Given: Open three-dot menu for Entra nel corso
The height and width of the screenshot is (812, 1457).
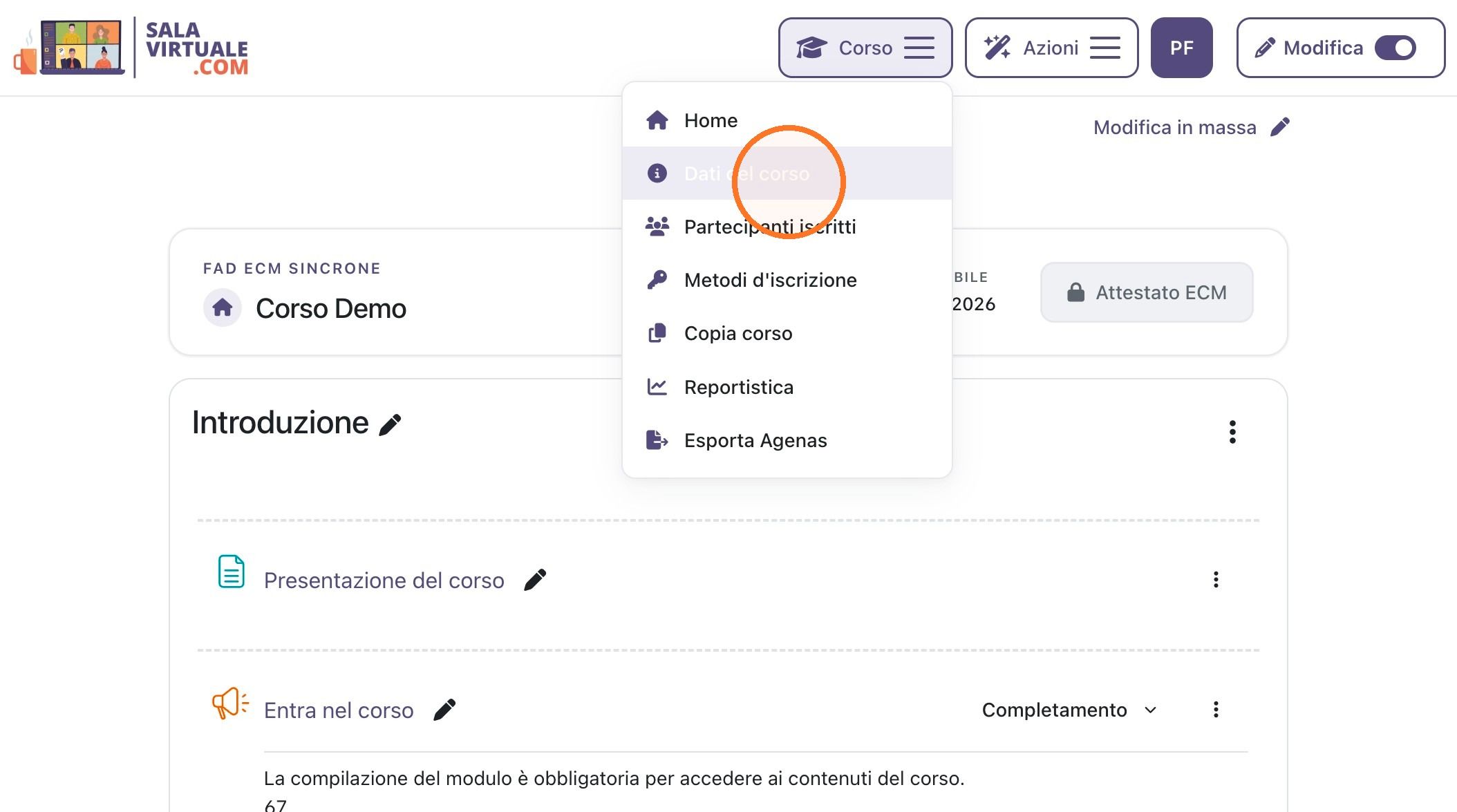Looking at the screenshot, I should [x=1216, y=710].
